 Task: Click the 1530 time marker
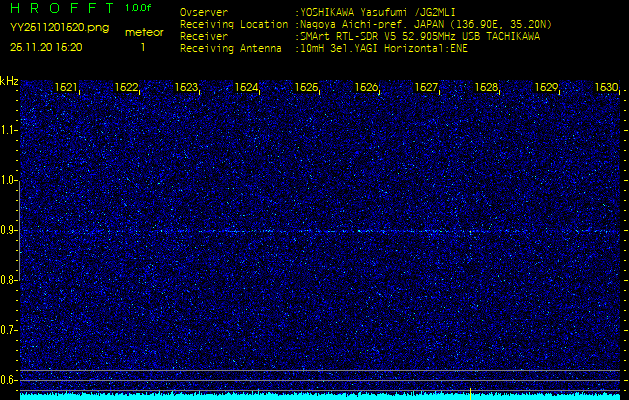click(x=606, y=88)
